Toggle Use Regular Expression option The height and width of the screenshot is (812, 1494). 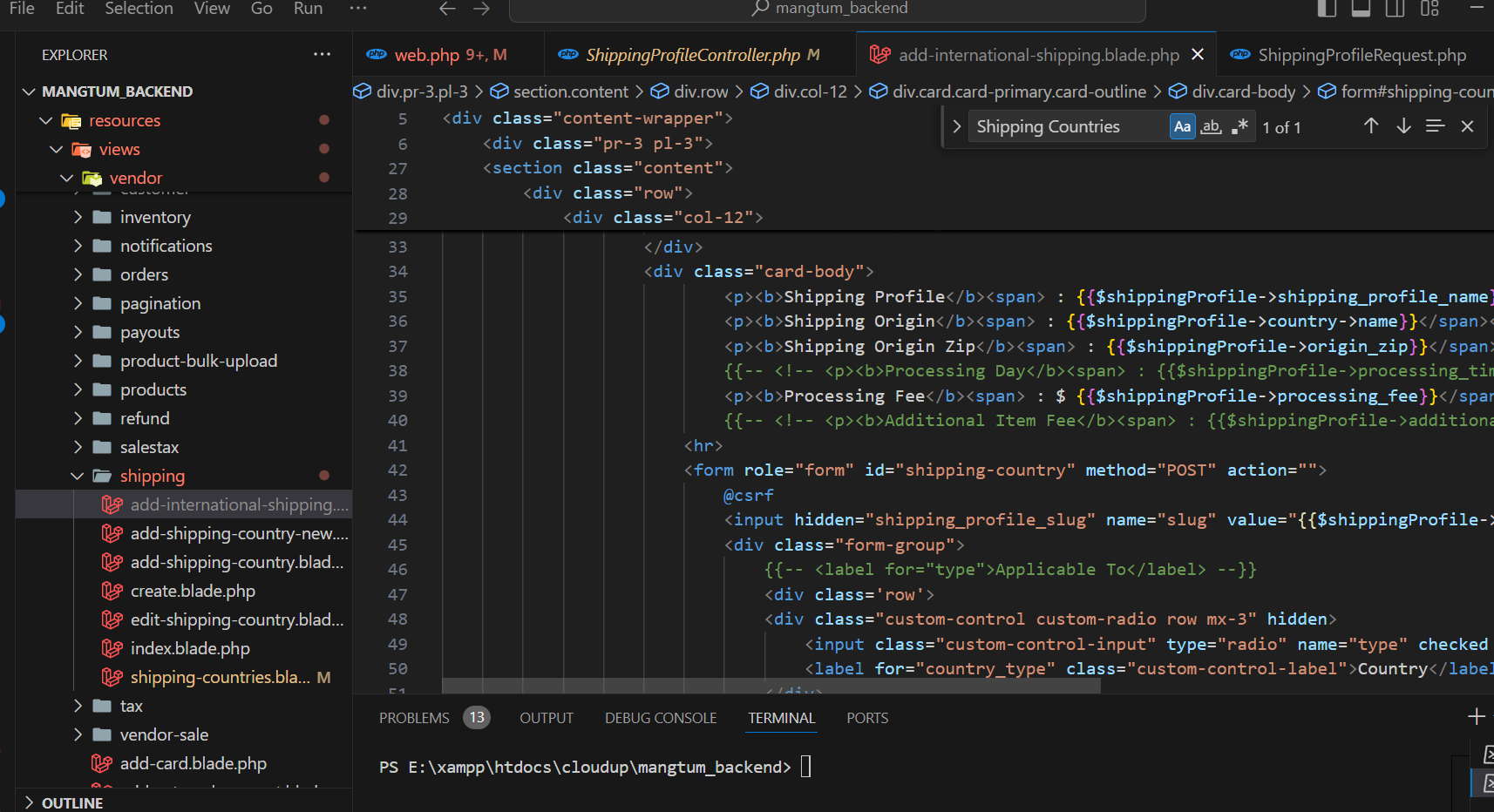1239,127
